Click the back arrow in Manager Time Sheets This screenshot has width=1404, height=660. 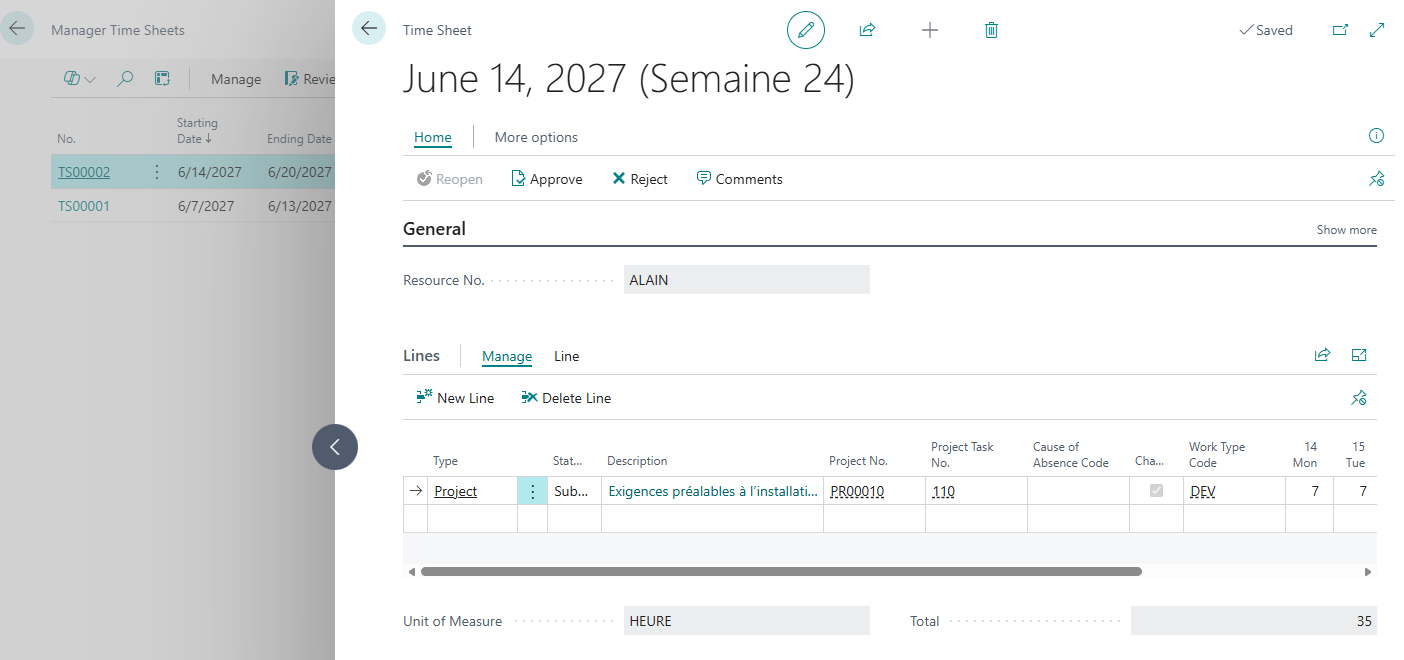(17, 29)
